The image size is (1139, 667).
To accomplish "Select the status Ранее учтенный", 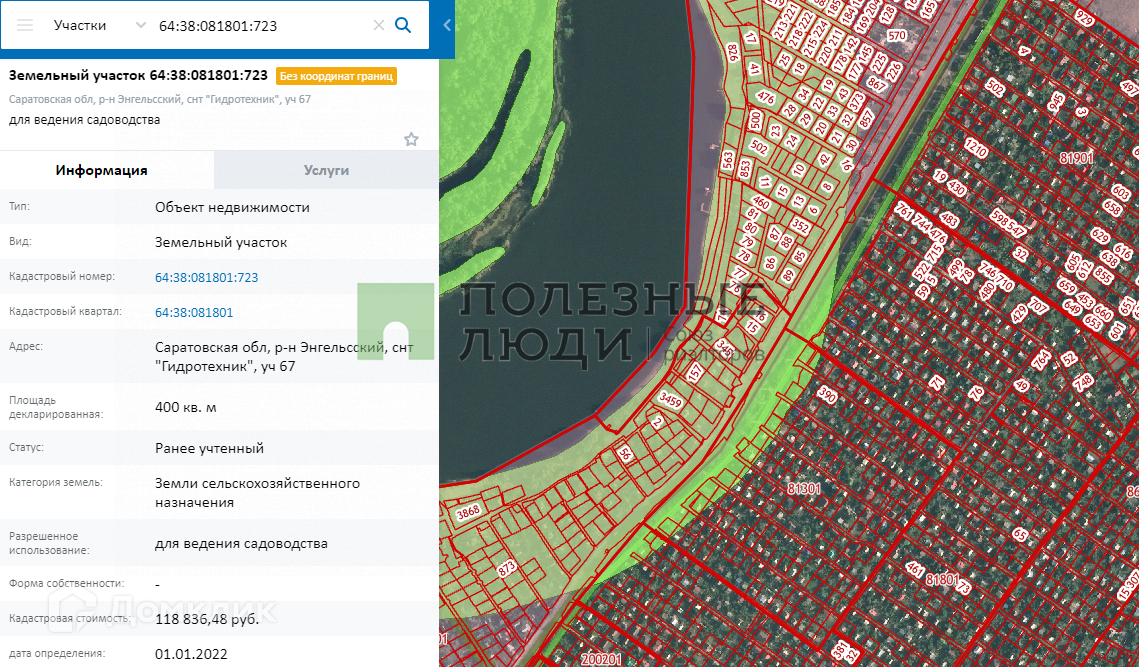I will point(209,448).
